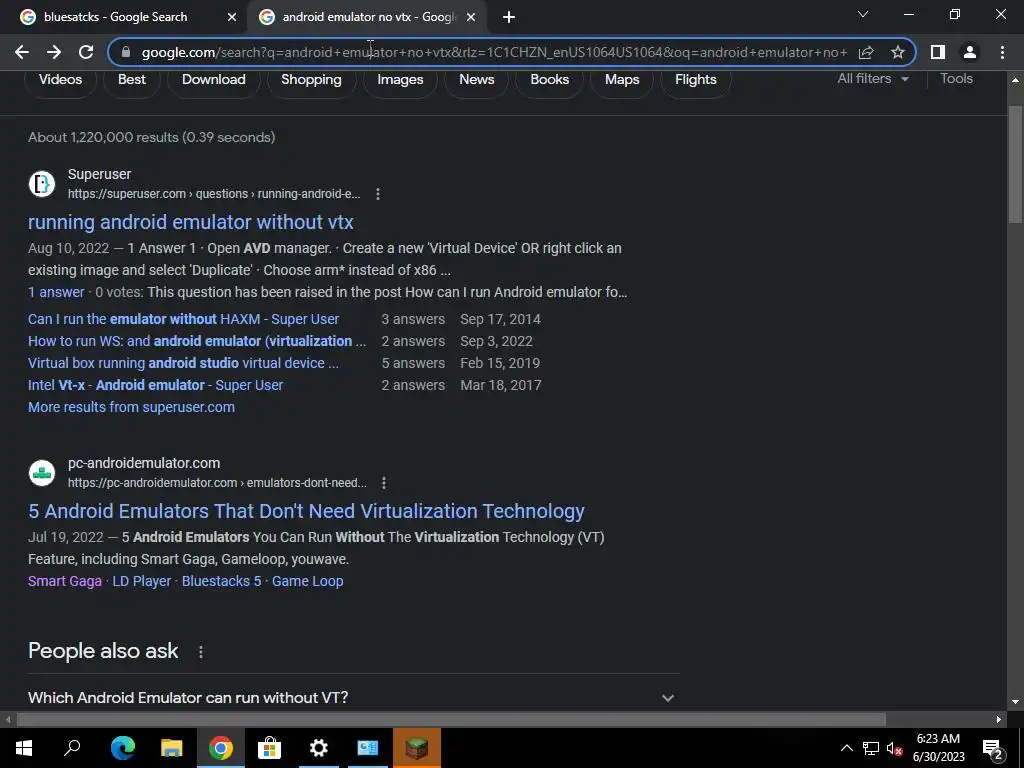
Task: Open the All filters dropdown
Action: (x=872, y=79)
